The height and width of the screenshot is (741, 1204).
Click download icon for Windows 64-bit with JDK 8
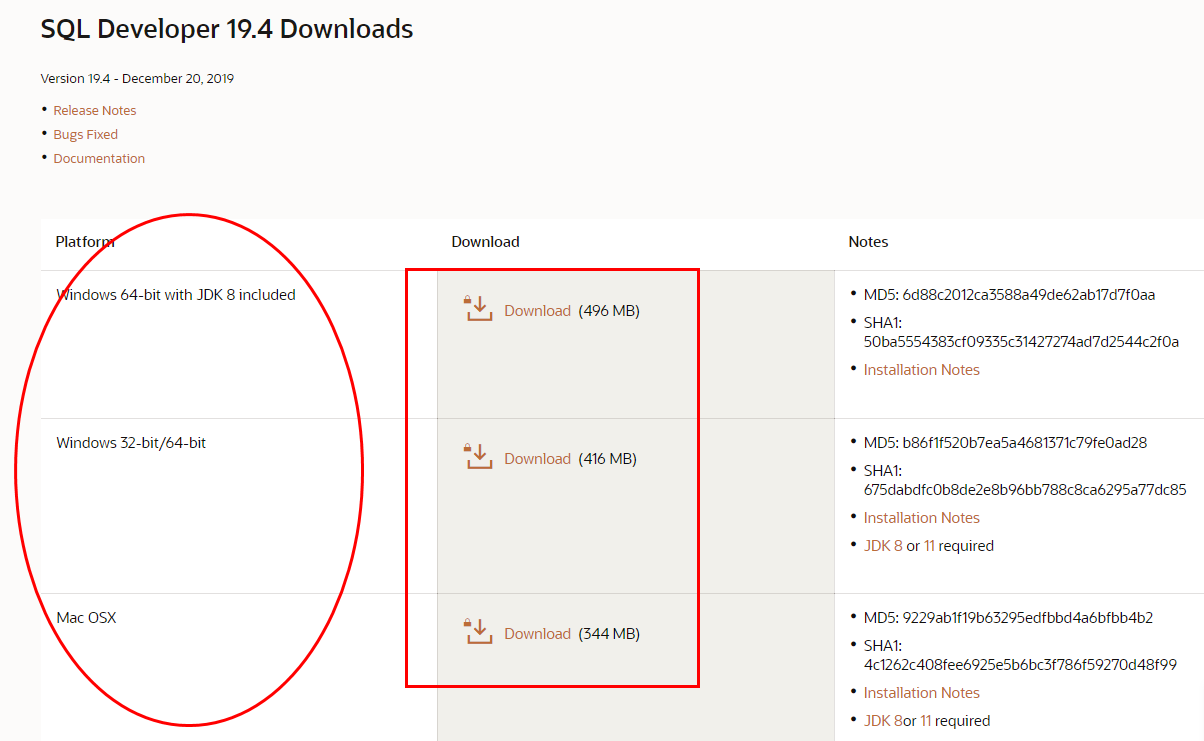pos(479,309)
